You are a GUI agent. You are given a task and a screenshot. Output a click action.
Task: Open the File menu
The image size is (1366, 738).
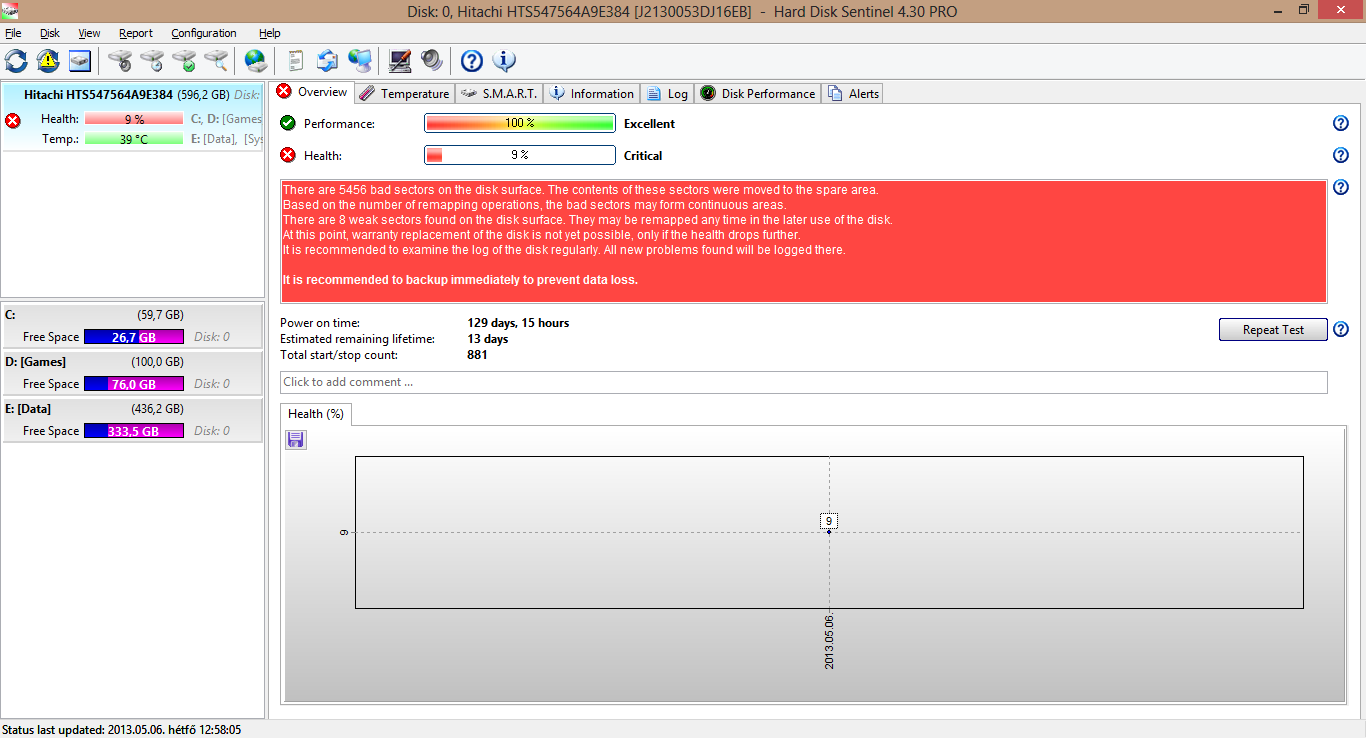(13, 33)
